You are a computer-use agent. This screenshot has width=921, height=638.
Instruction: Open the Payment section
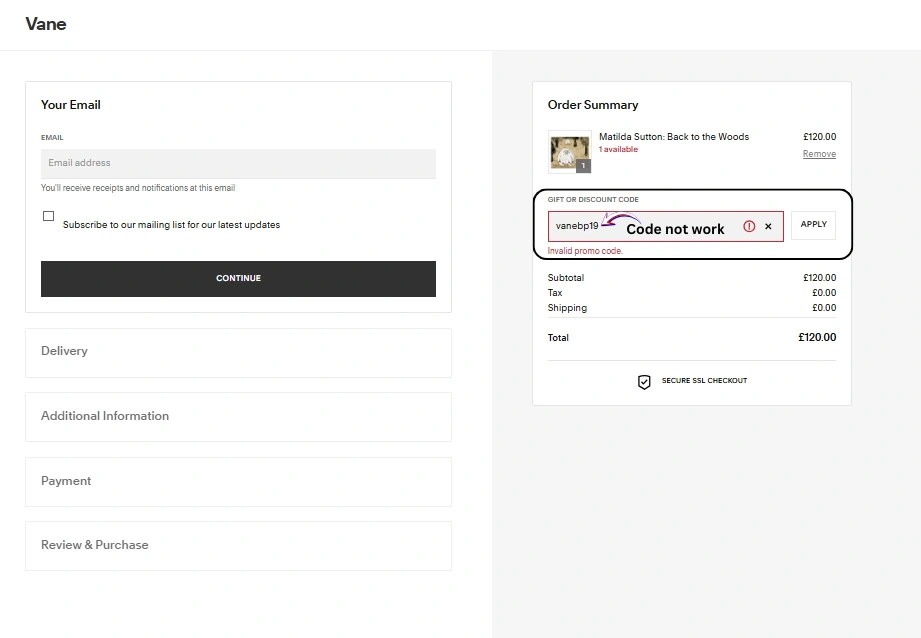(x=238, y=481)
